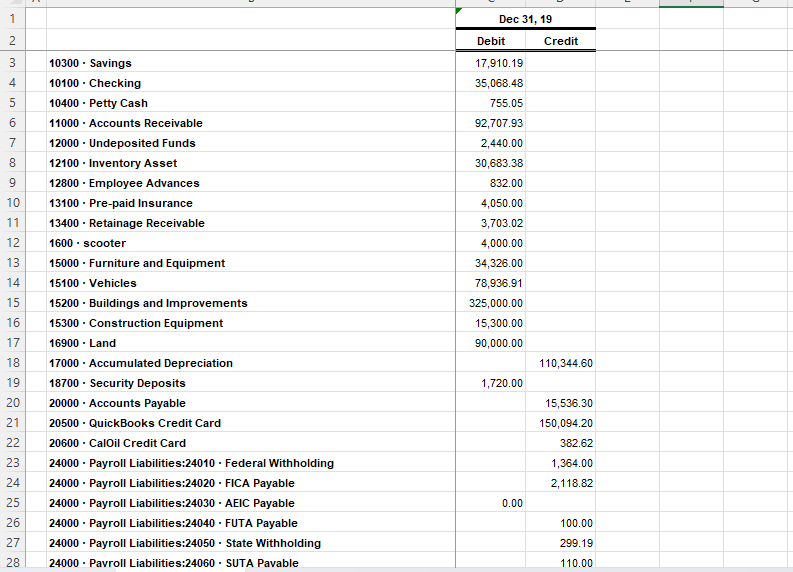This screenshot has height=572, width=793.
Task: Click the debit value 34,326.00
Action: (491, 262)
